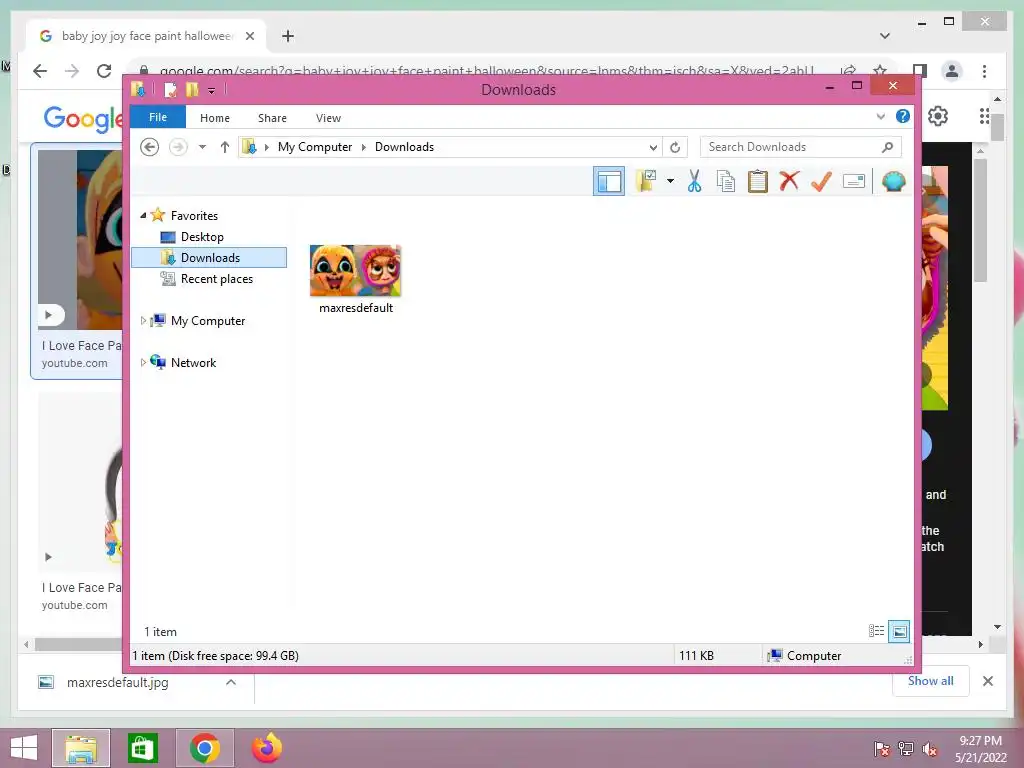Click Downloads in the address breadcrumb
The image size is (1024, 768).
pyautogui.click(x=404, y=147)
